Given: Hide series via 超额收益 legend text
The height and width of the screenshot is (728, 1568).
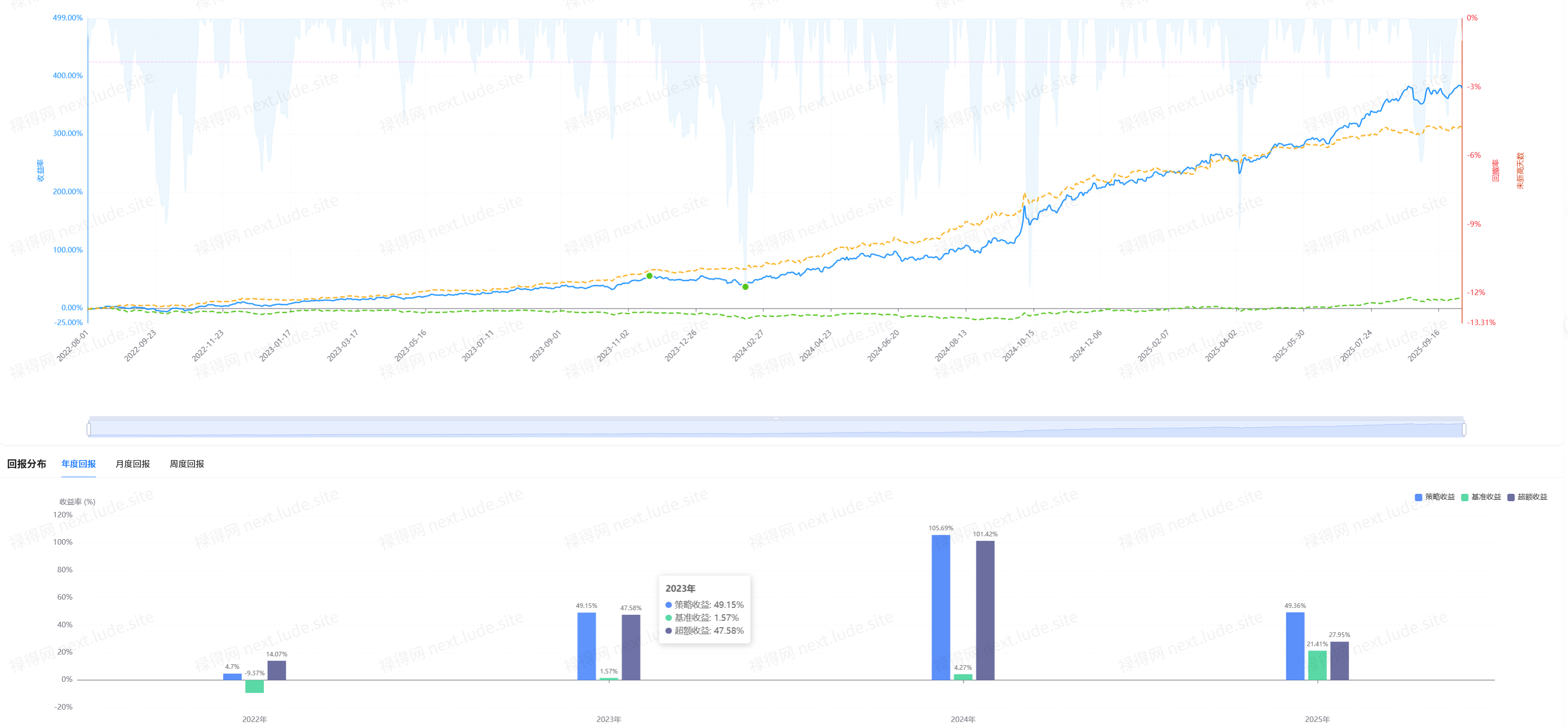Looking at the screenshot, I should coord(1532,497).
